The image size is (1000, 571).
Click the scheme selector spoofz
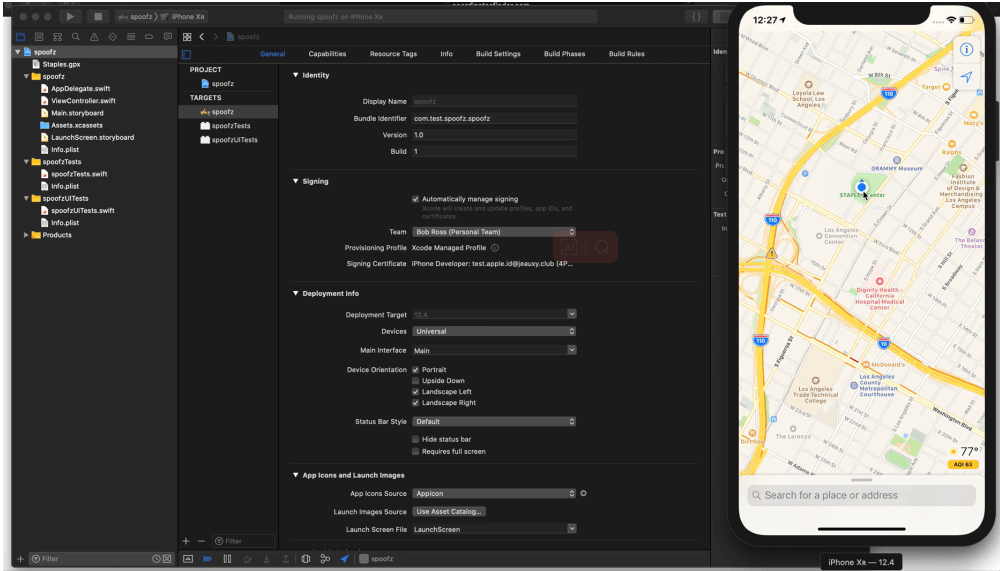[136, 17]
